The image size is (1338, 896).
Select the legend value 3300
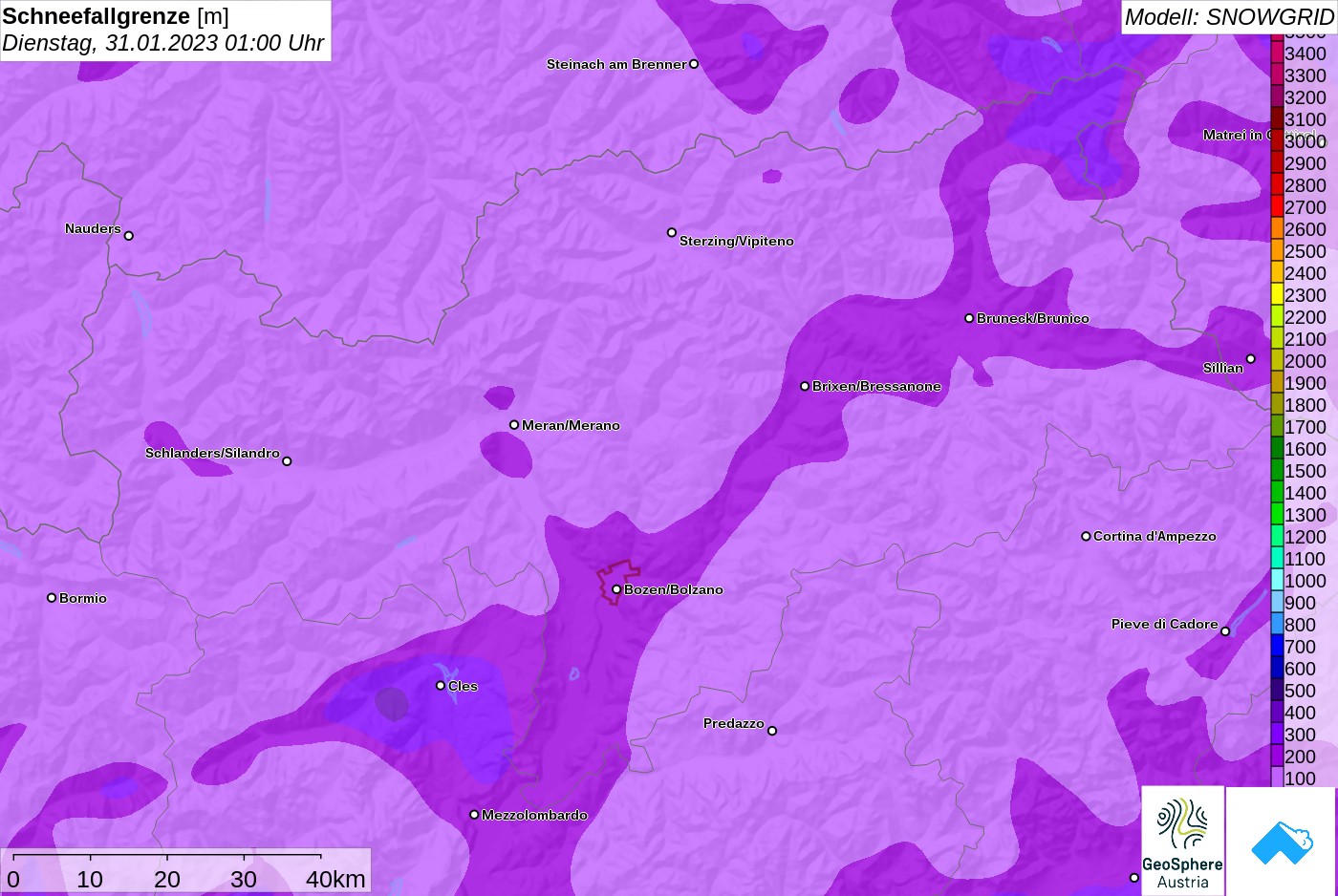tap(1306, 75)
